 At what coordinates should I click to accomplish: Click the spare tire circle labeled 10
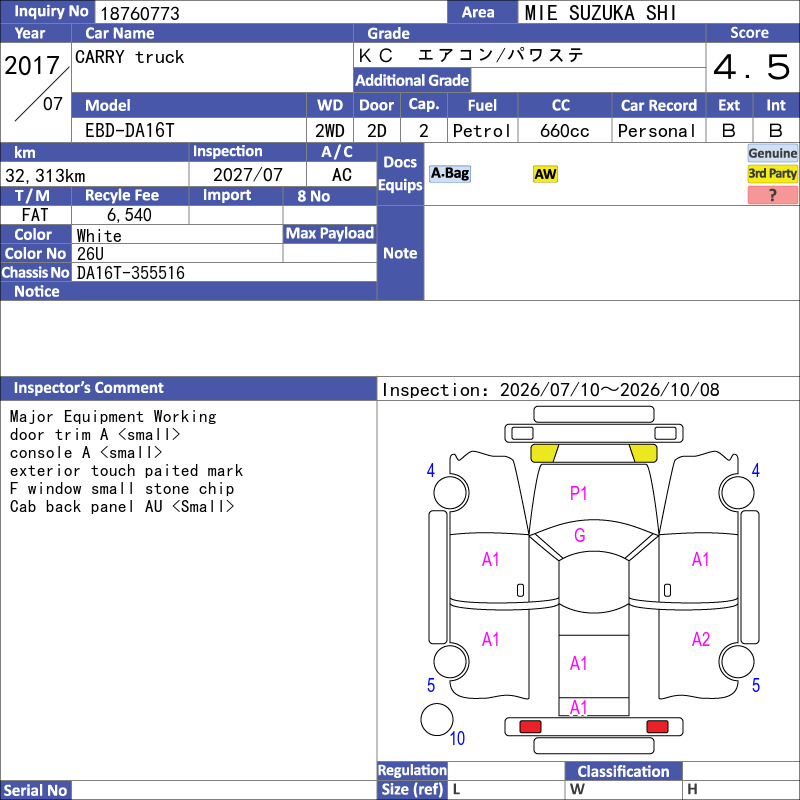pos(437,719)
